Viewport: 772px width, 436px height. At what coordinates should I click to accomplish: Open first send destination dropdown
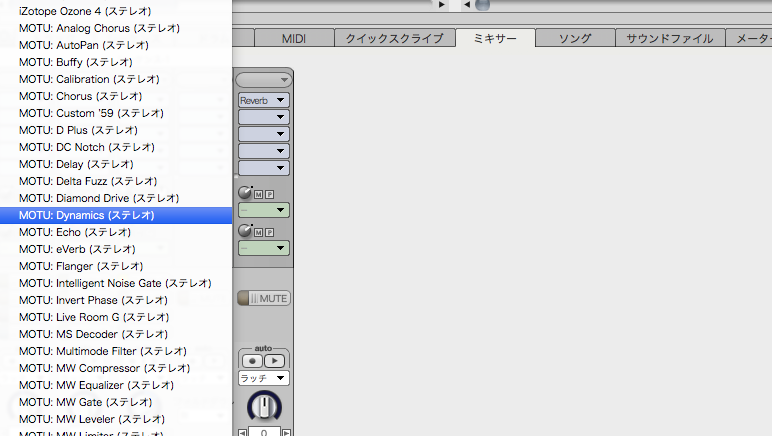pyautogui.click(x=263, y=210)
